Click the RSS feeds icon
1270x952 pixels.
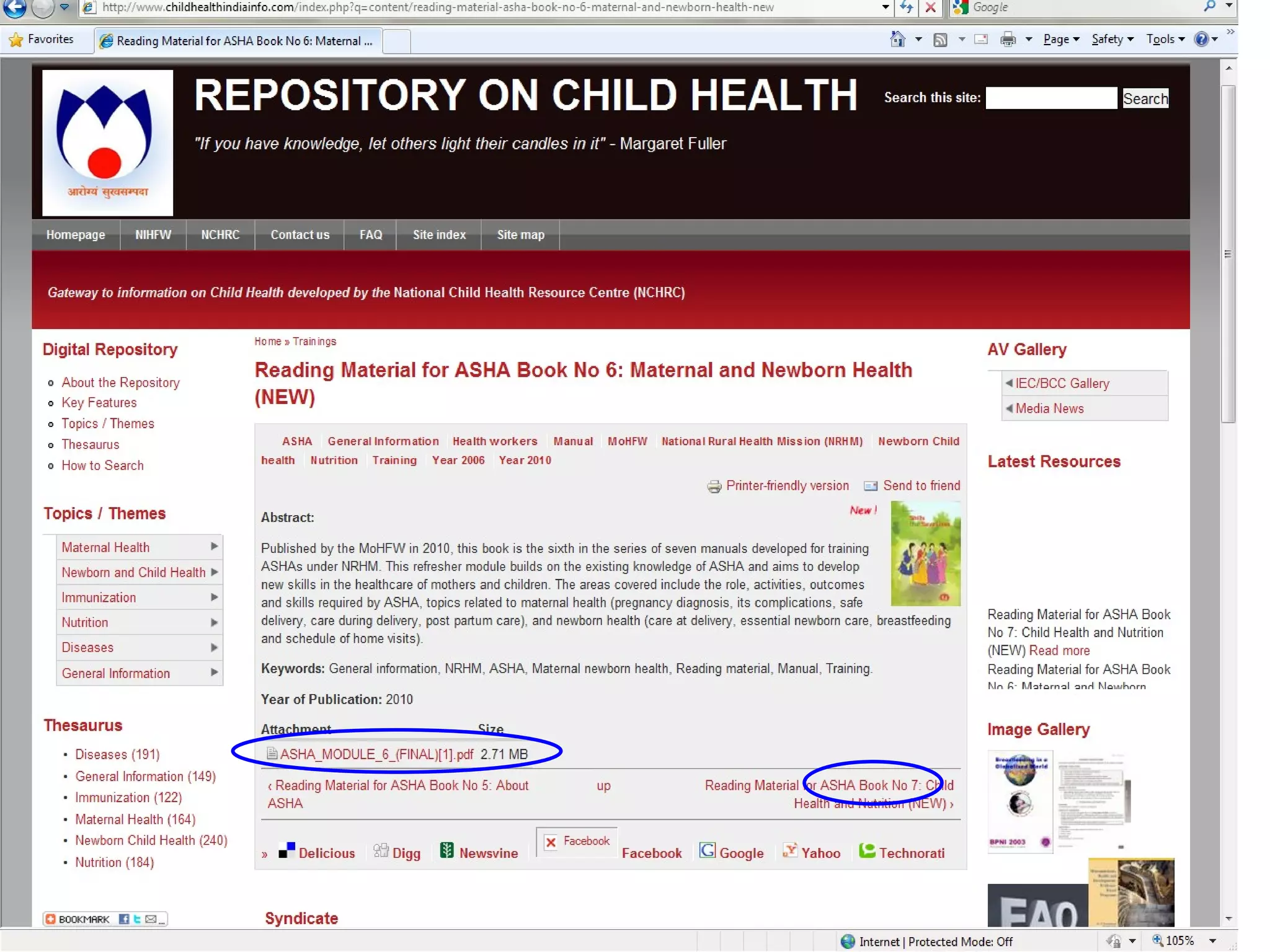[x=940, y=40]
